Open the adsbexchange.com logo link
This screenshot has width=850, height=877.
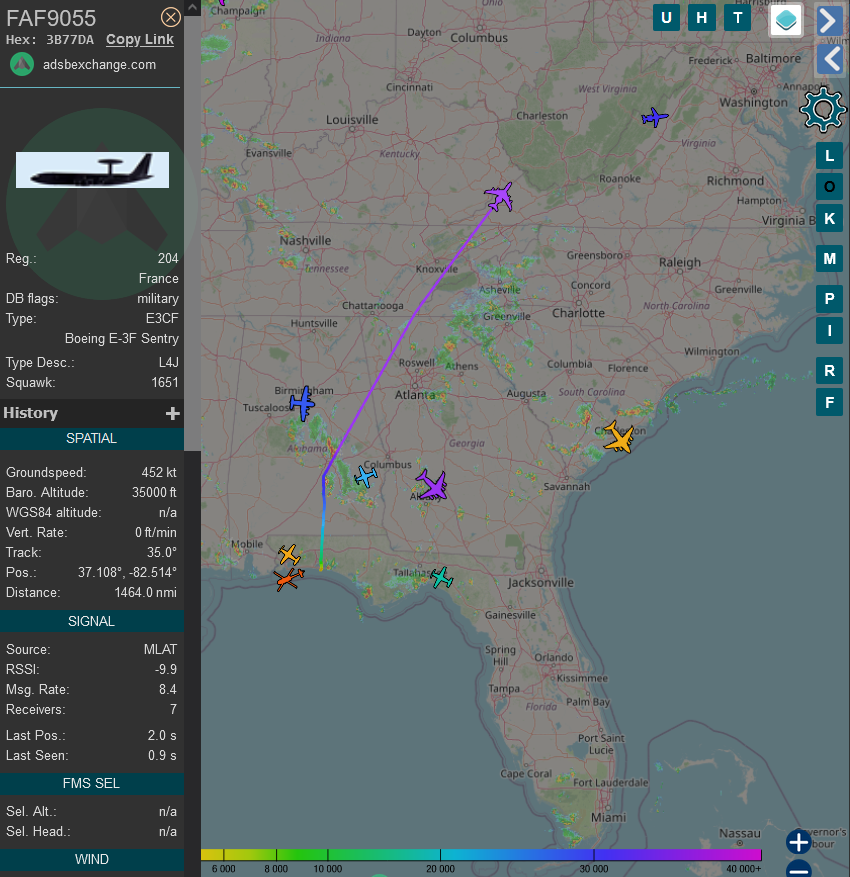(x=22, y=64)
